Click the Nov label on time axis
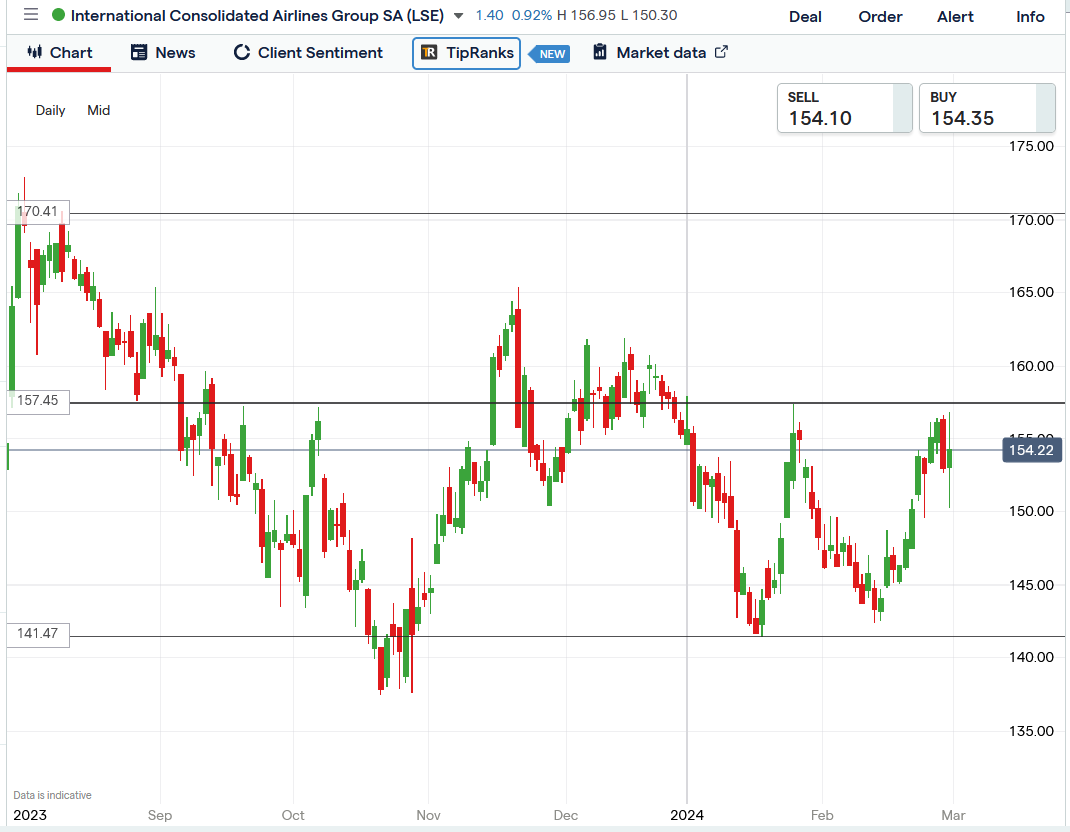 pos(429,815)
